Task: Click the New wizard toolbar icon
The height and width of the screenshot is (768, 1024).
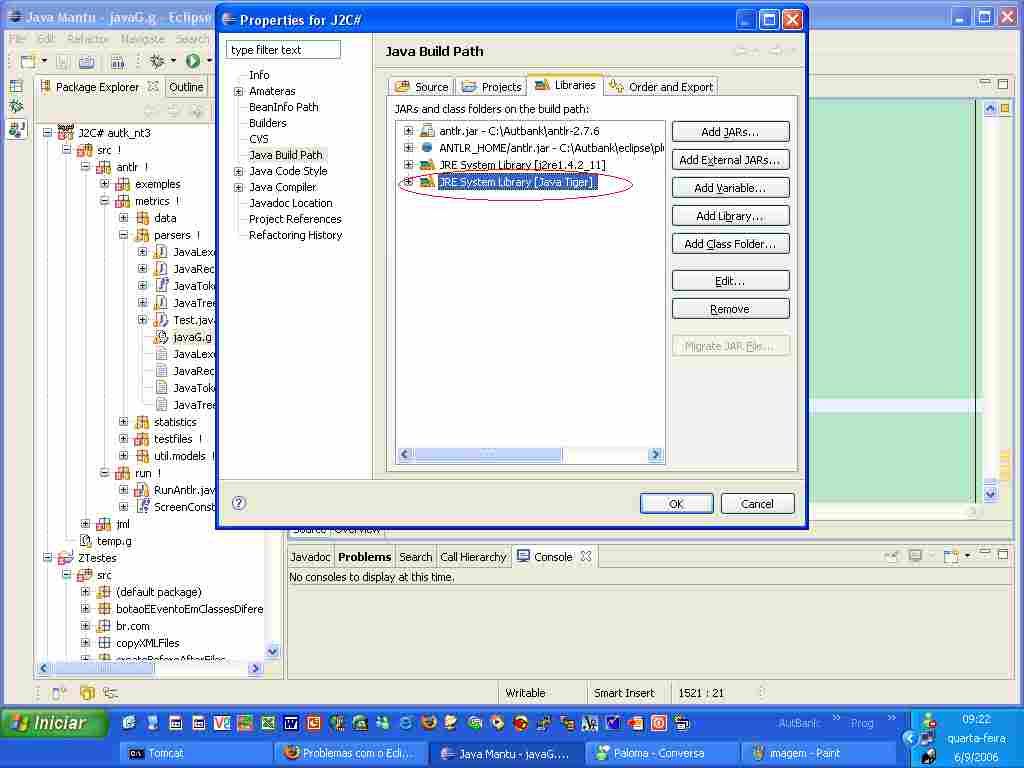Action: click(x=27, y=62)
